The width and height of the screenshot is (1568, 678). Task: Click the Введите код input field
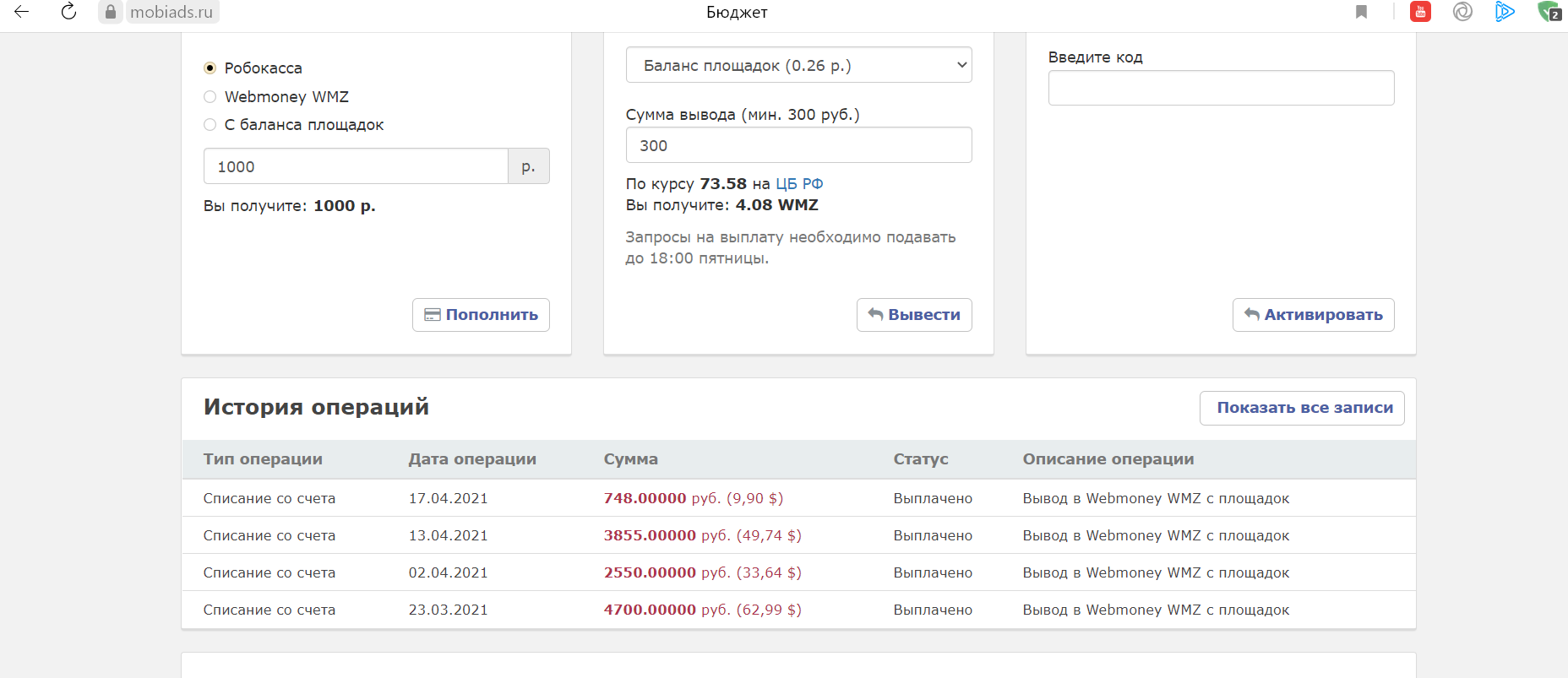(1221, 88)
